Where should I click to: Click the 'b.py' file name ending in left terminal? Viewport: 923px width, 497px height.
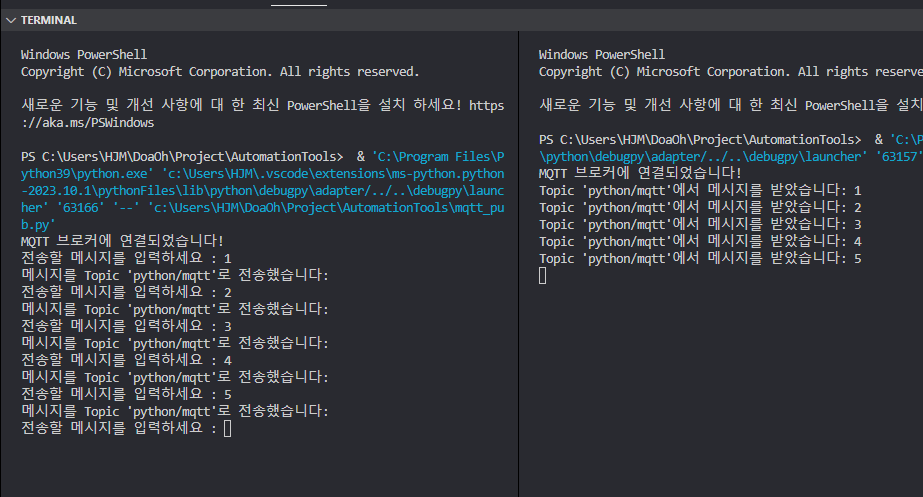[x=38, y=224]
